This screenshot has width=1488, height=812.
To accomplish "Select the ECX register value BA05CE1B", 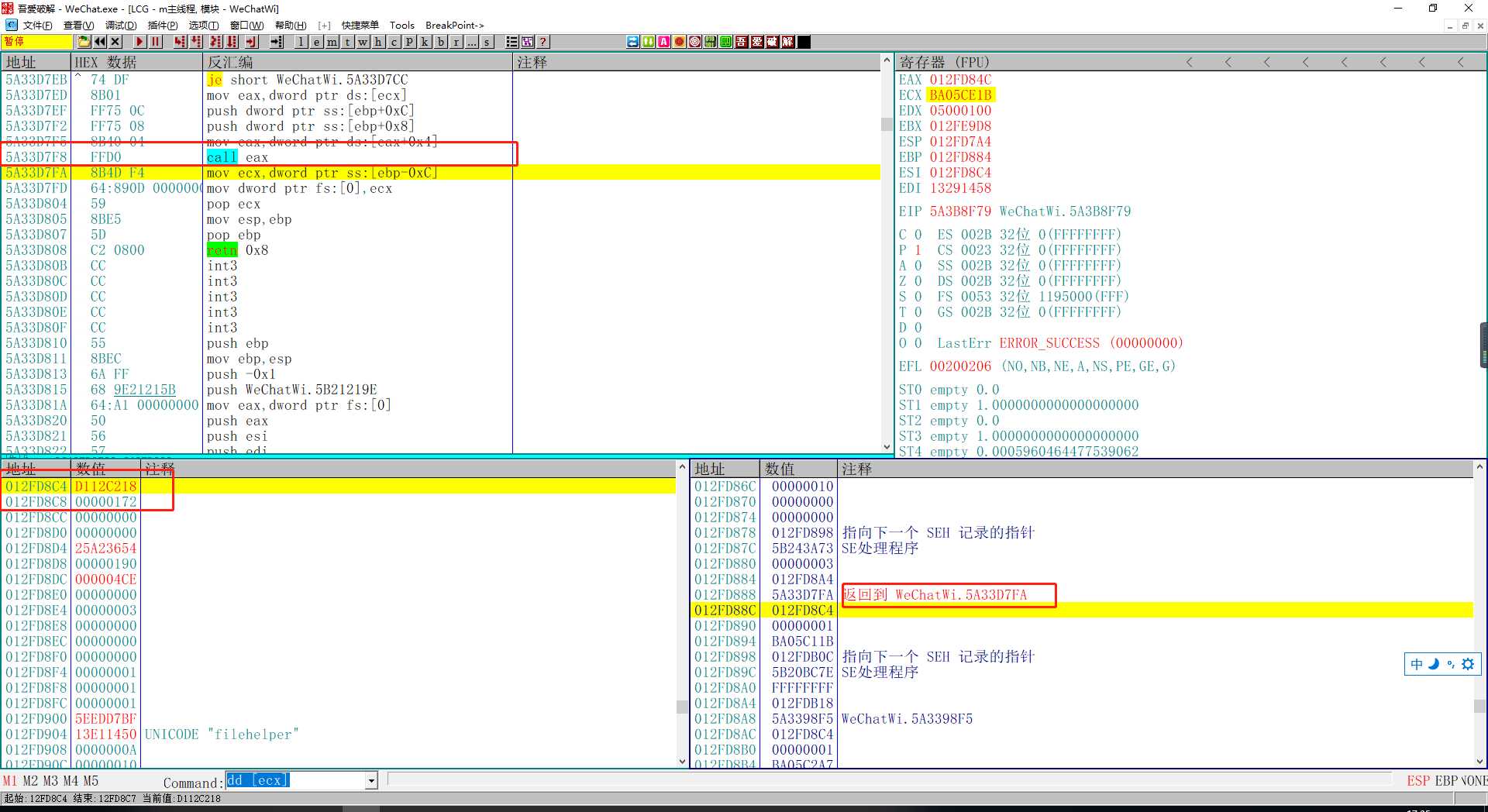I will point(960,95).
